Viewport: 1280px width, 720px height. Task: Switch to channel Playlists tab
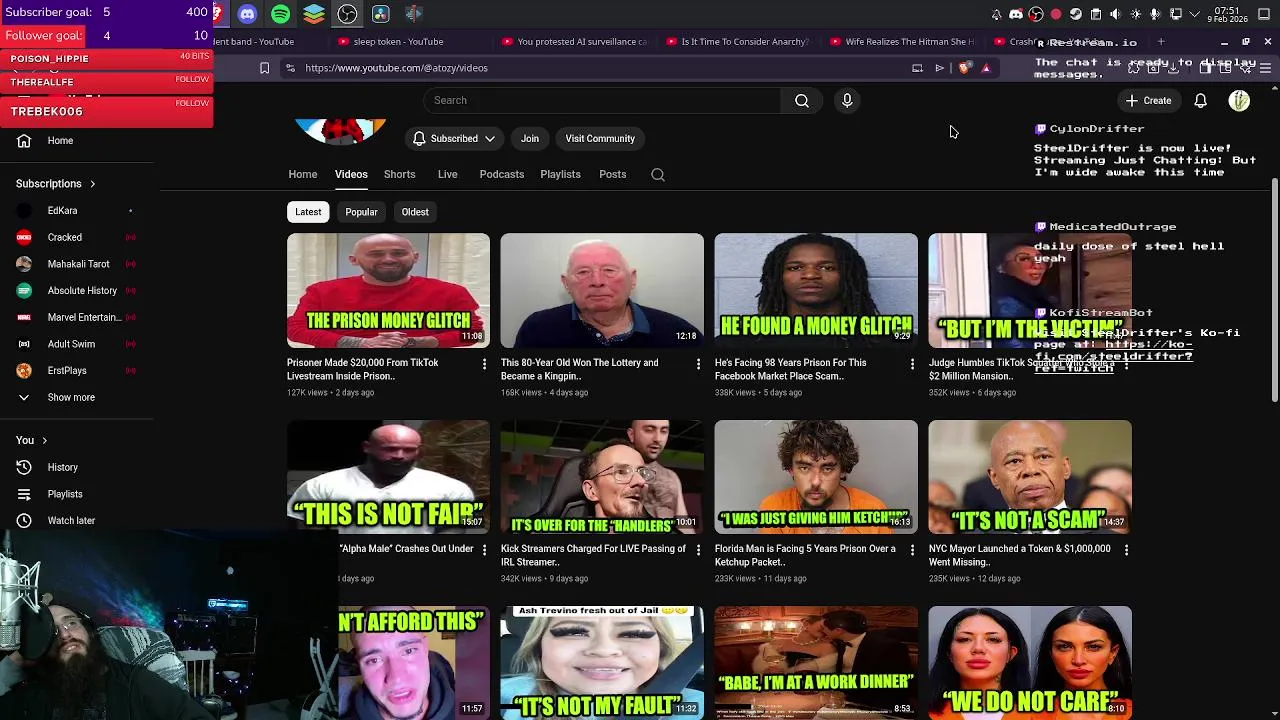point(560,174)
